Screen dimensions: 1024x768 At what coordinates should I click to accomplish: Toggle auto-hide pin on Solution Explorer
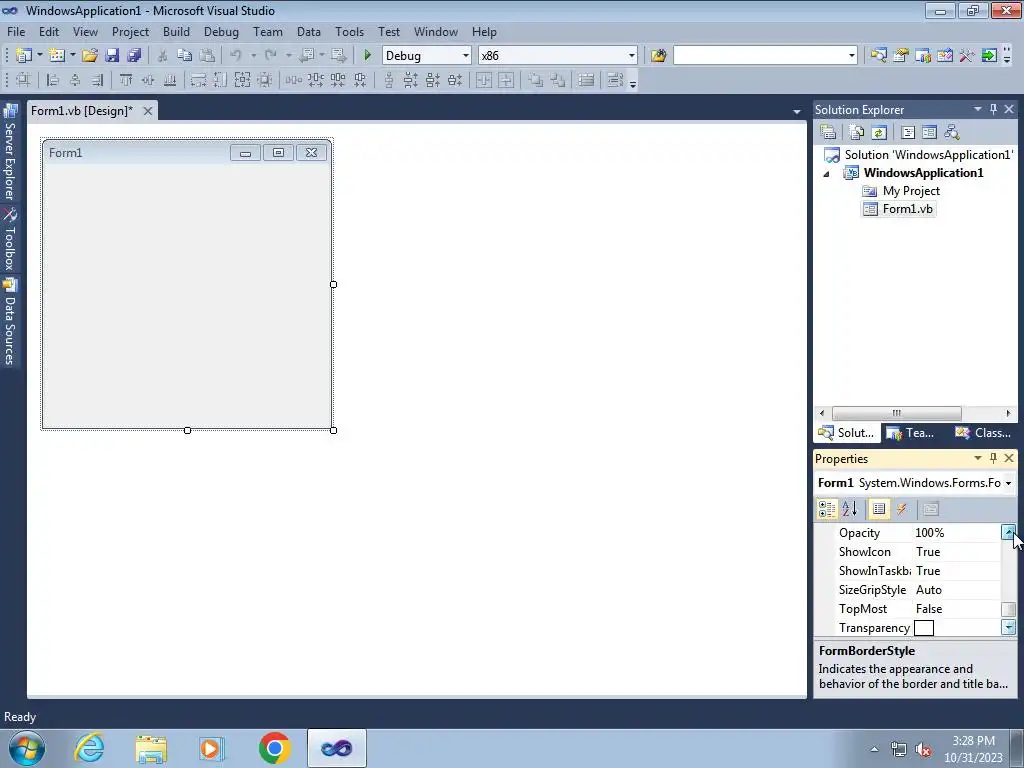[993, 109]
